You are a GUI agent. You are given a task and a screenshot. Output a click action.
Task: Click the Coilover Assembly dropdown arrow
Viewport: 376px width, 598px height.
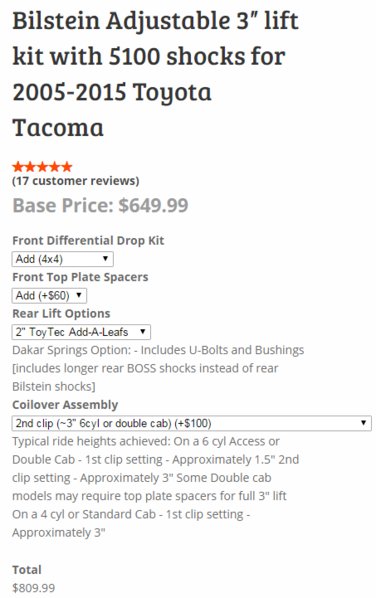coord(363,423)
